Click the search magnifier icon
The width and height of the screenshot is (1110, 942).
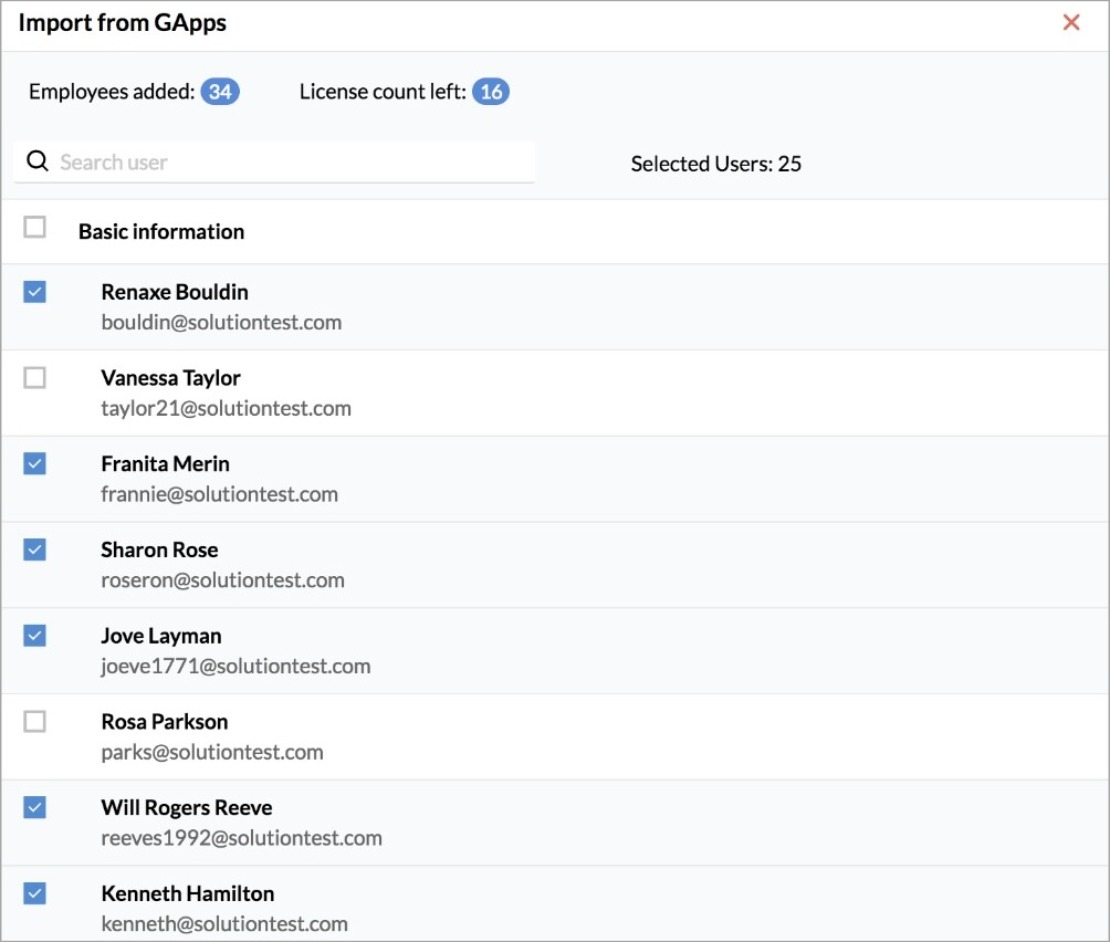pyautogui.click(x=38, y=162)
